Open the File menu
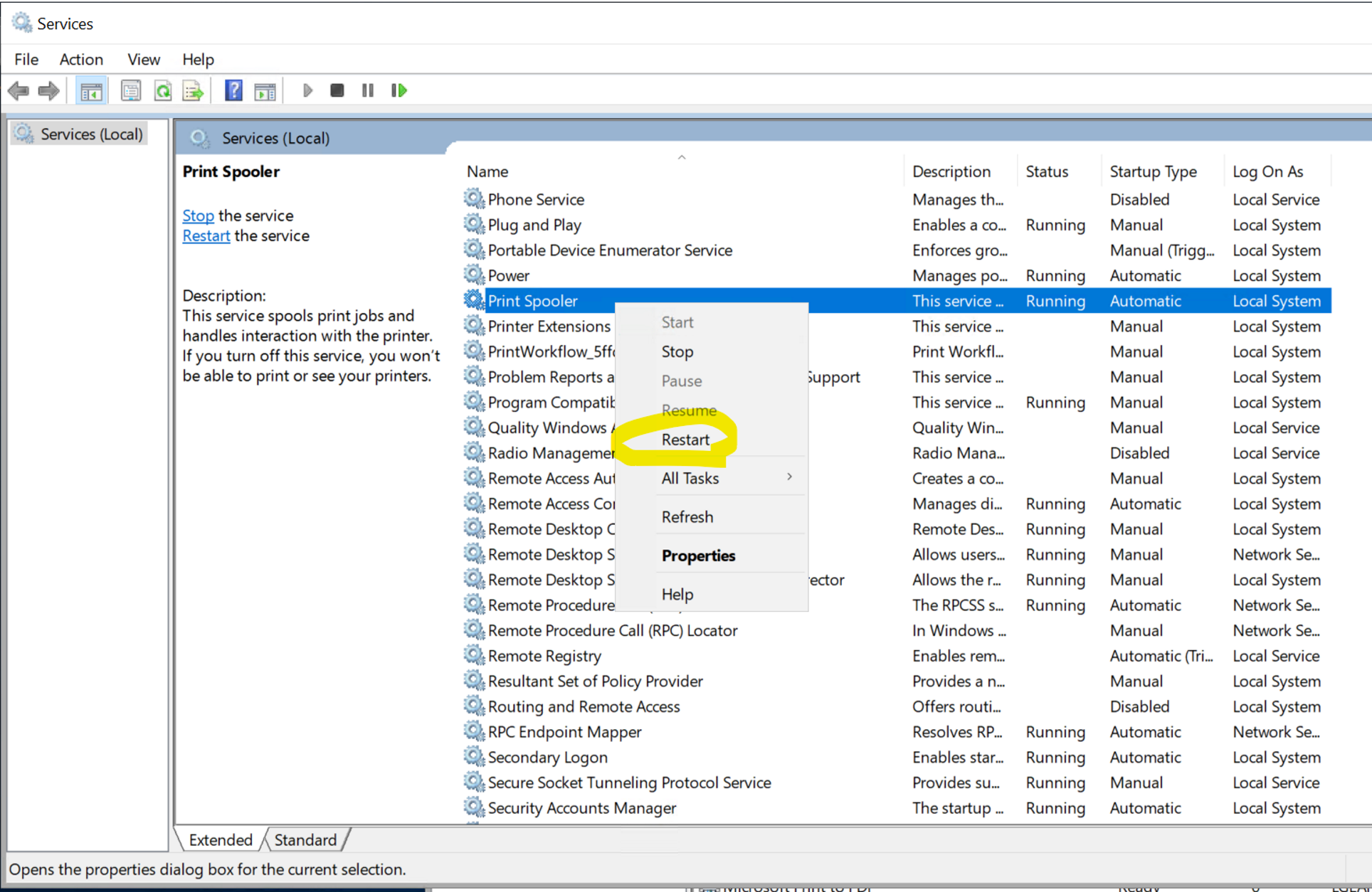Viewport: 1372px width, 892px height. pyautogui.click(x=26, y=59)
